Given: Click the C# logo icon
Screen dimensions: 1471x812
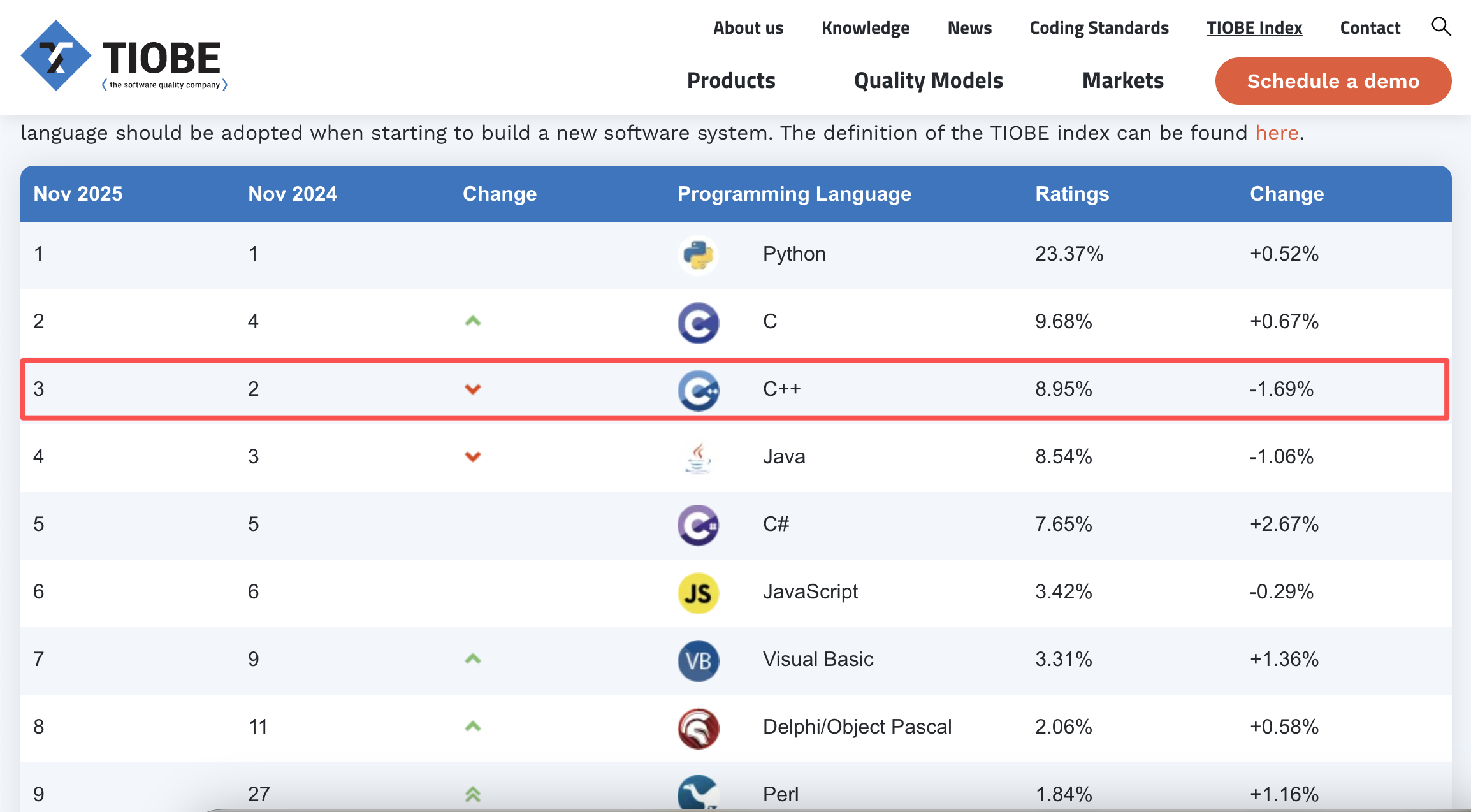Looking at the screenshot, I should click(x=698, y=525).
